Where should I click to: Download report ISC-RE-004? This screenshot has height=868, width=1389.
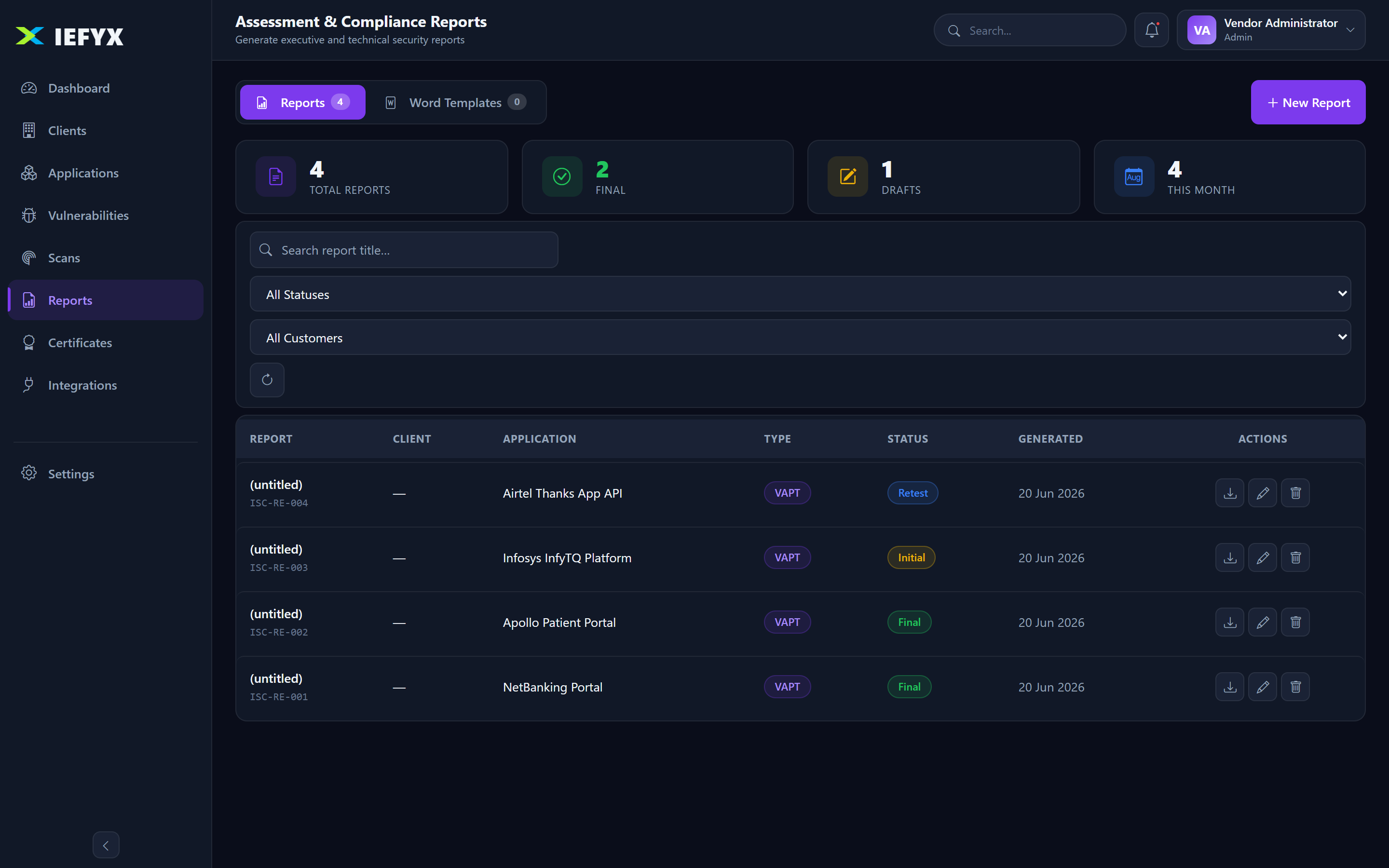1229,492
